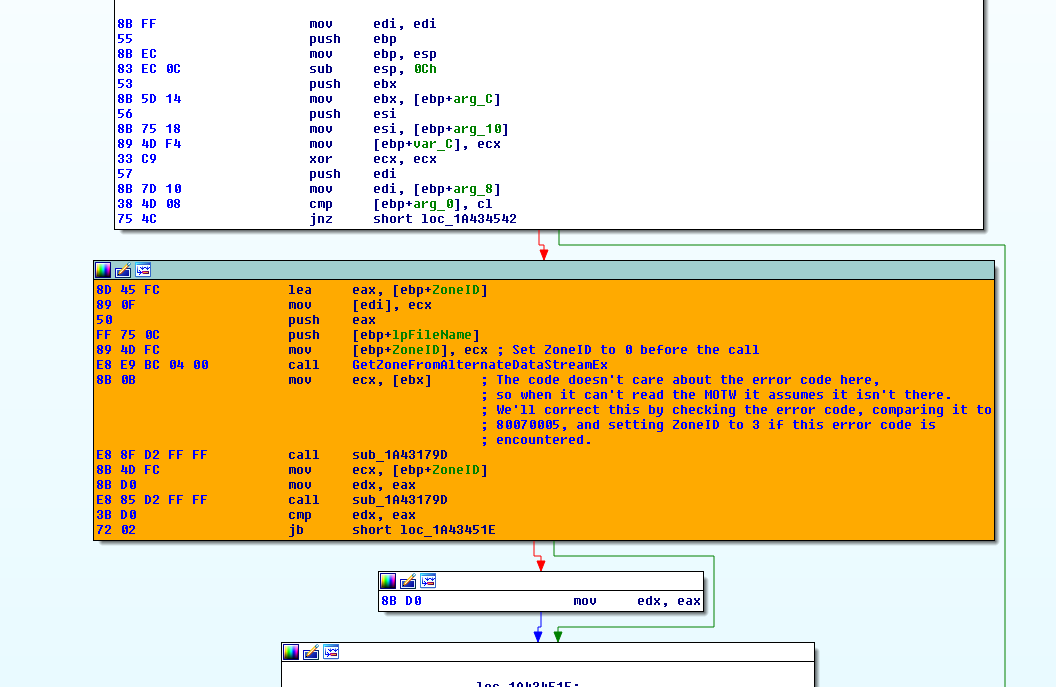Click edit/pencil icon on orange ZoneID block
Screen dimensions: 1056x687
point(123,271)
